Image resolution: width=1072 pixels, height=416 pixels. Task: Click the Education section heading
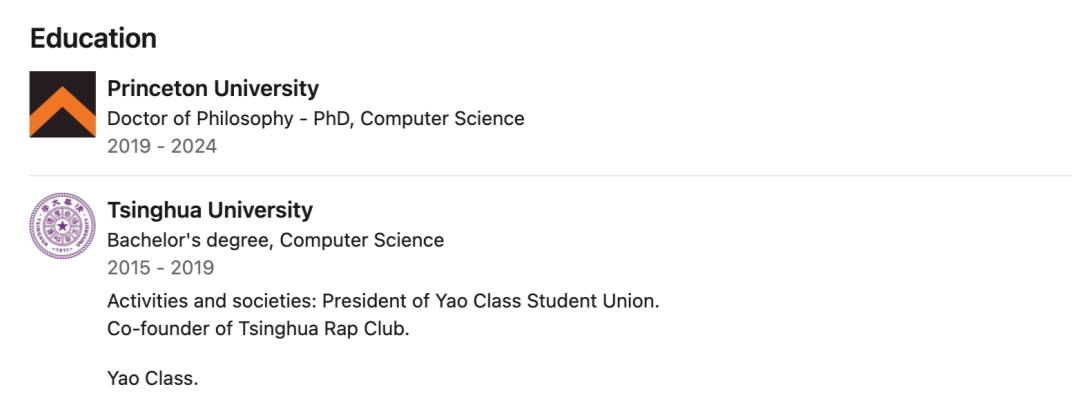(x=93, y=39)
